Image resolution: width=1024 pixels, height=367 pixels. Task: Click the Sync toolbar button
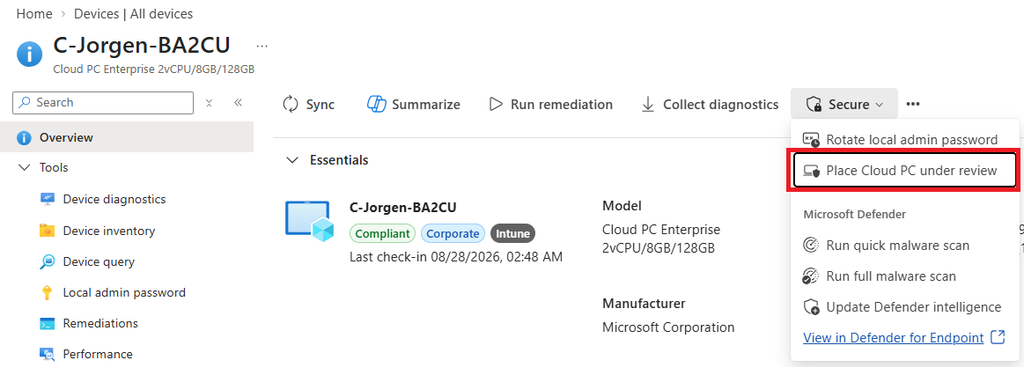(x=308, y=104)
